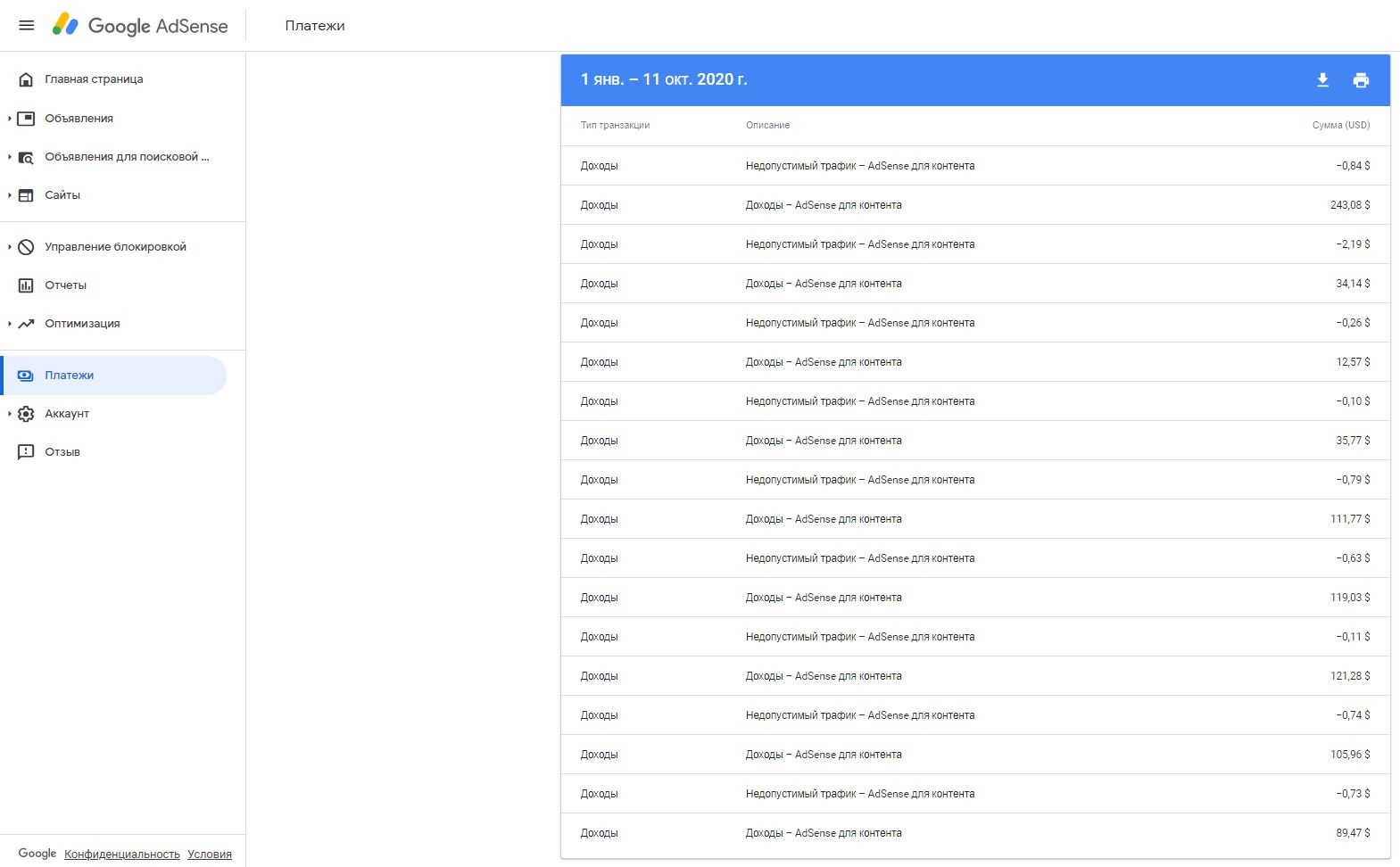Click the date range title 1 янв. – 11 окт. 2020
The width and height of the screenshot is (1400, 867).
click(664, 79)
